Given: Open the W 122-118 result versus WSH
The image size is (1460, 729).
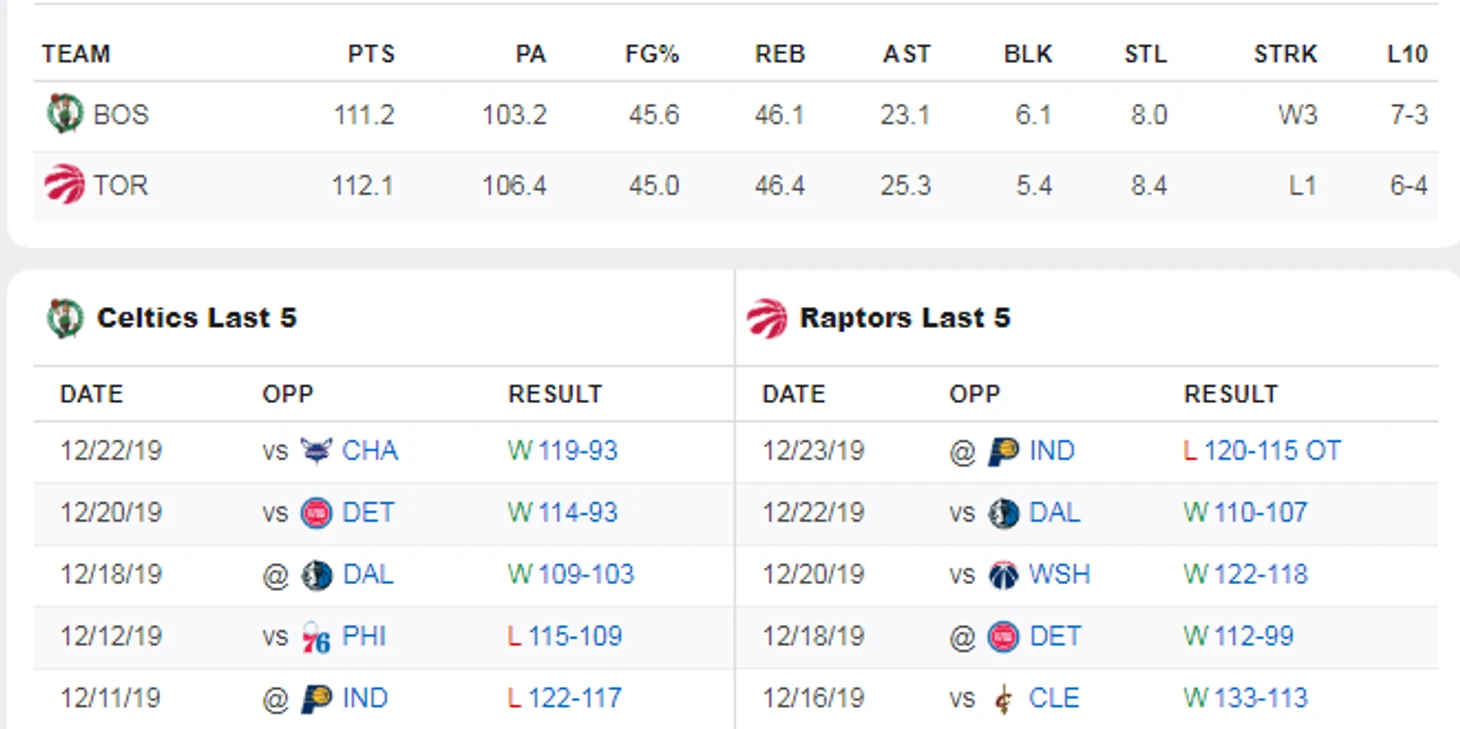Looking at the screenshot, I should [x=1246, y=575].
